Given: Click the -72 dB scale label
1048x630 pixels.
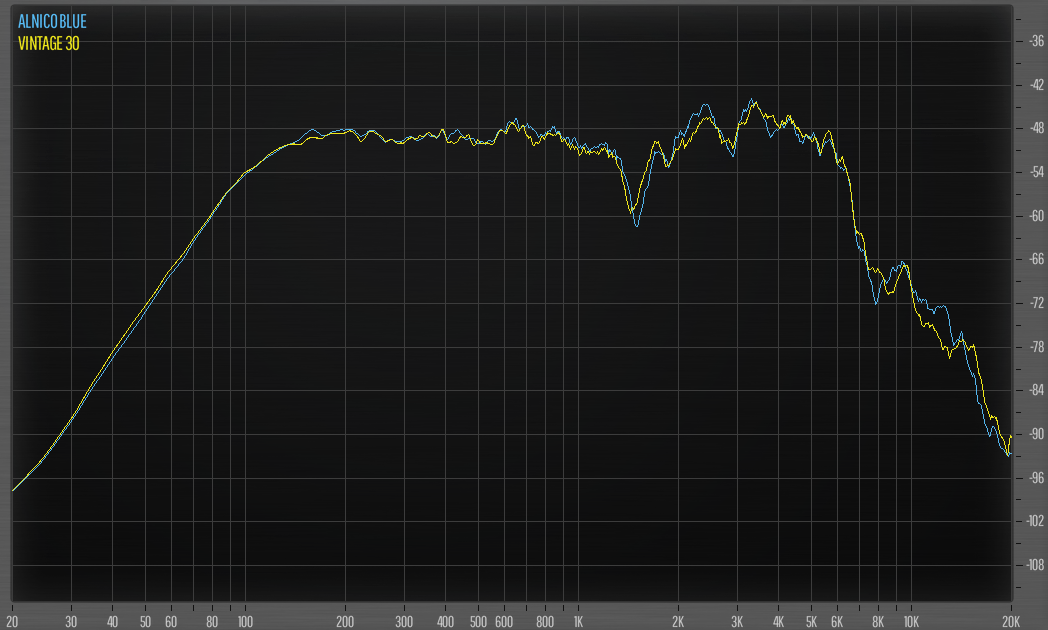Looking at the screenshot, I should click(1036, 303).
